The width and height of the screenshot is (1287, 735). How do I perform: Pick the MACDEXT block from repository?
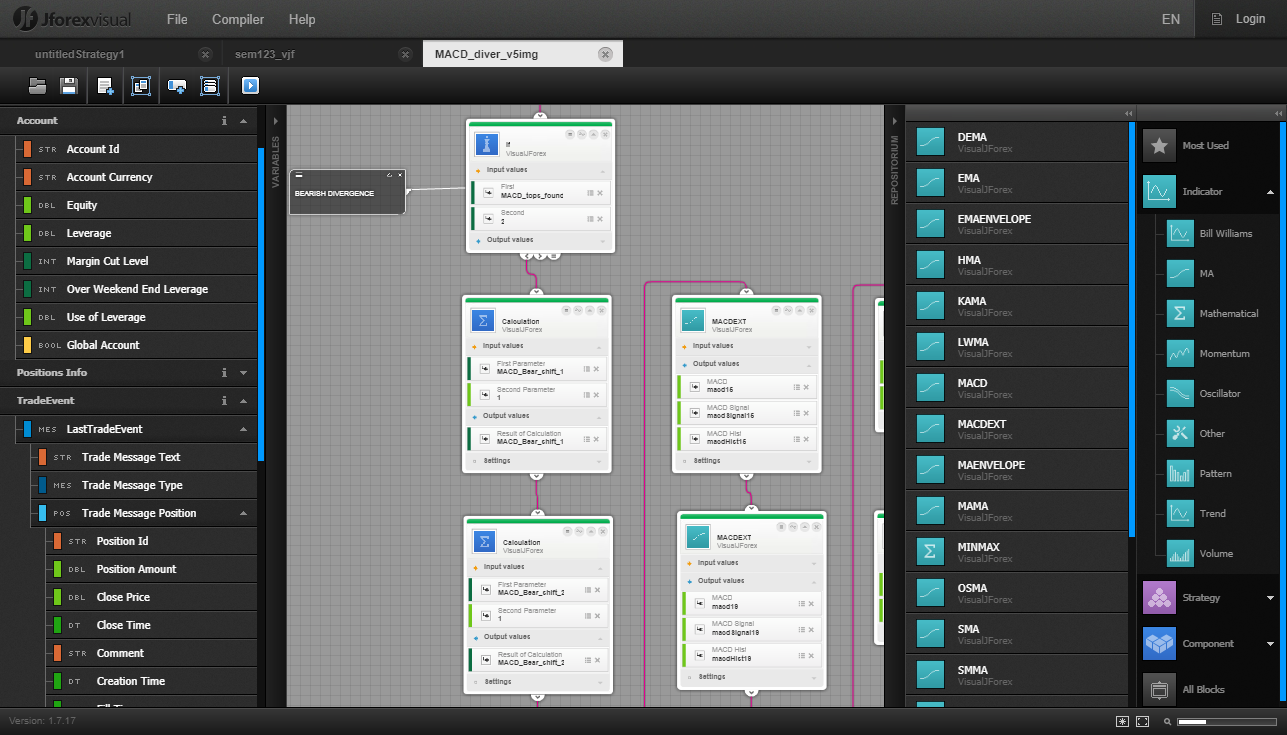point(1017,429)
